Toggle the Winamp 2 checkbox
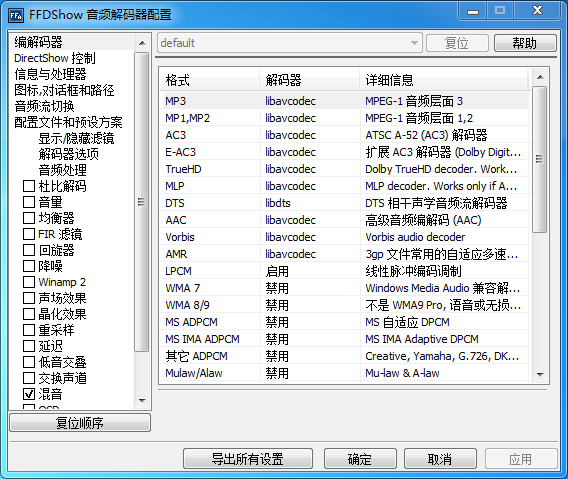The height and width of the screenshot is (479, 568). coord(29,282)
